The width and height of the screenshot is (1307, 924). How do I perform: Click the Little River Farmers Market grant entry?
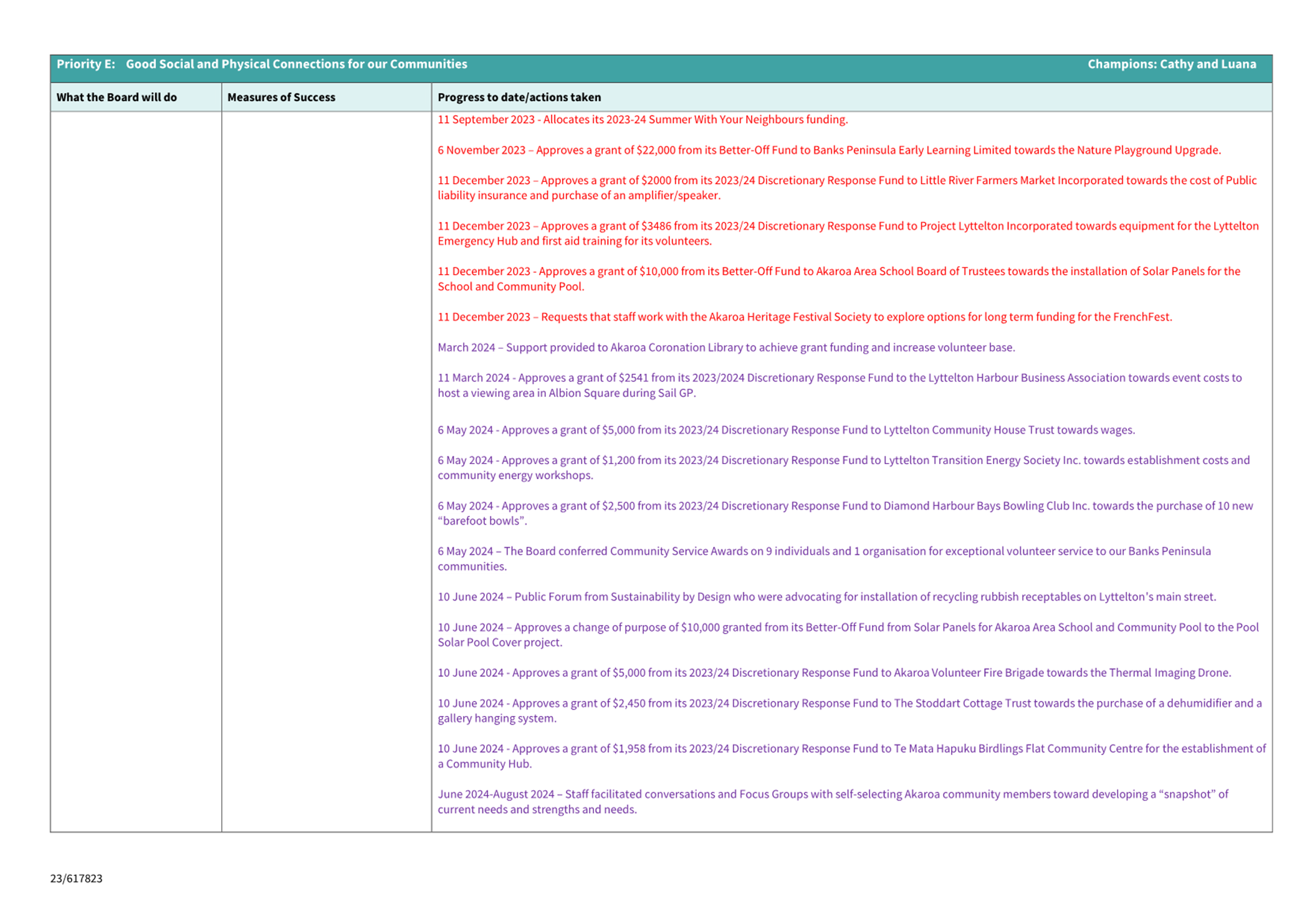846,188
